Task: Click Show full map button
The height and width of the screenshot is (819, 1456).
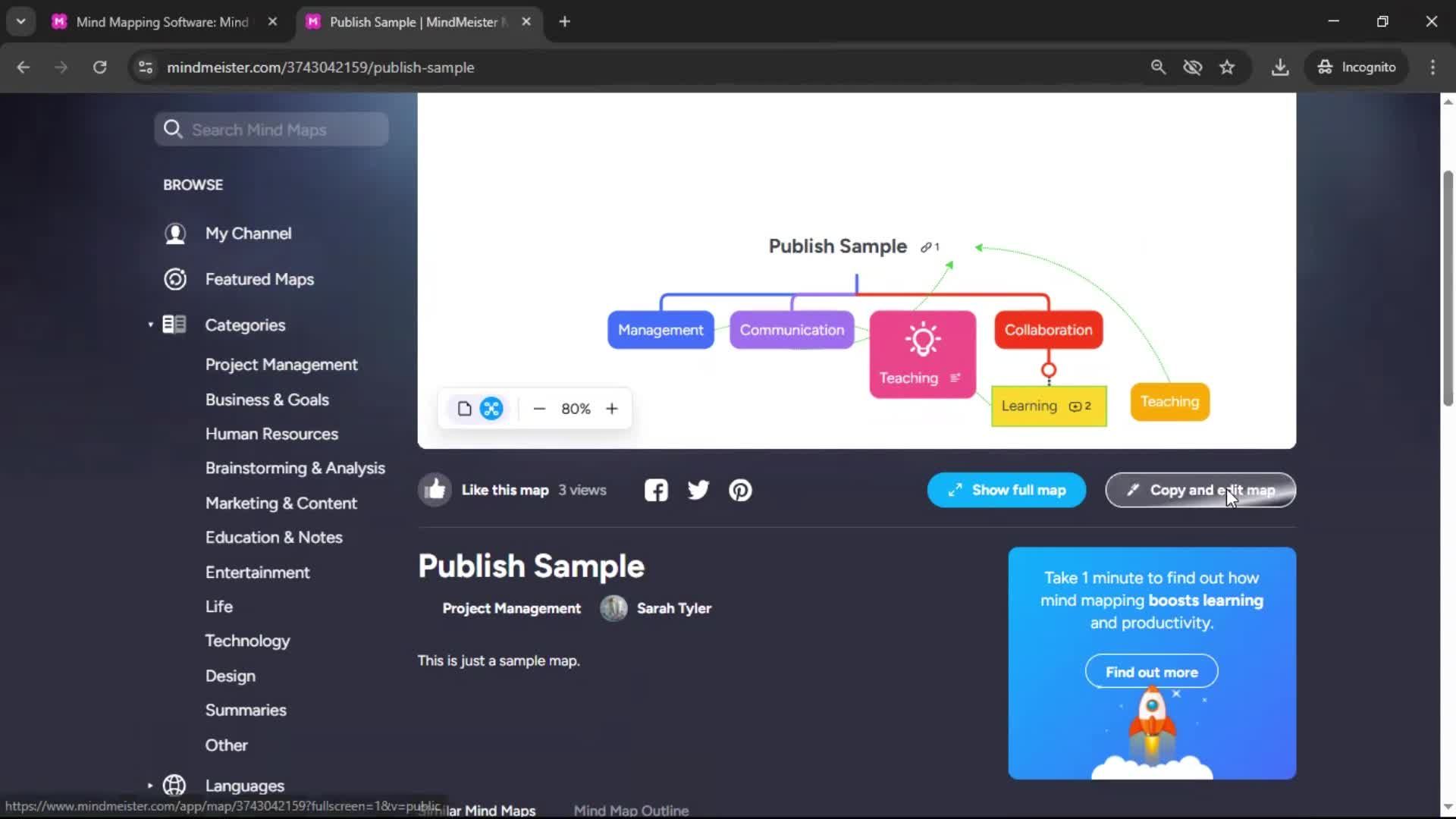Action: point(1006,490)
